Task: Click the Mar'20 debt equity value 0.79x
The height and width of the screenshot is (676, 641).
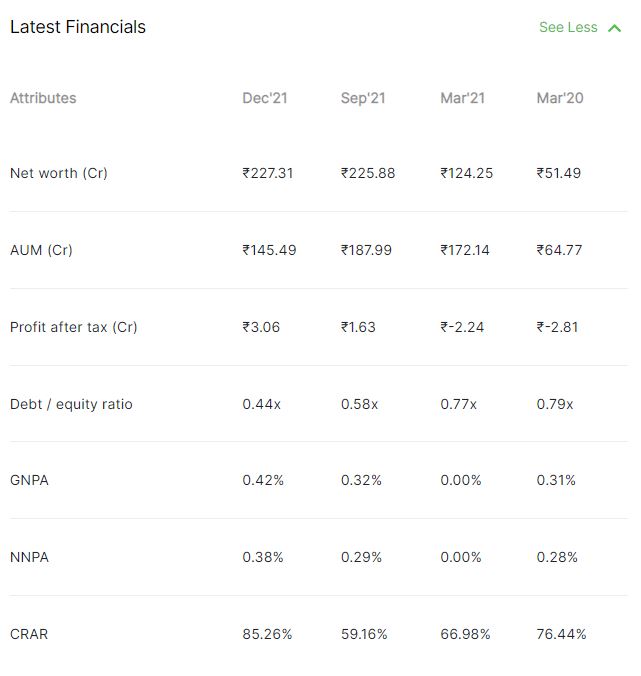Action: coord(555,404)
